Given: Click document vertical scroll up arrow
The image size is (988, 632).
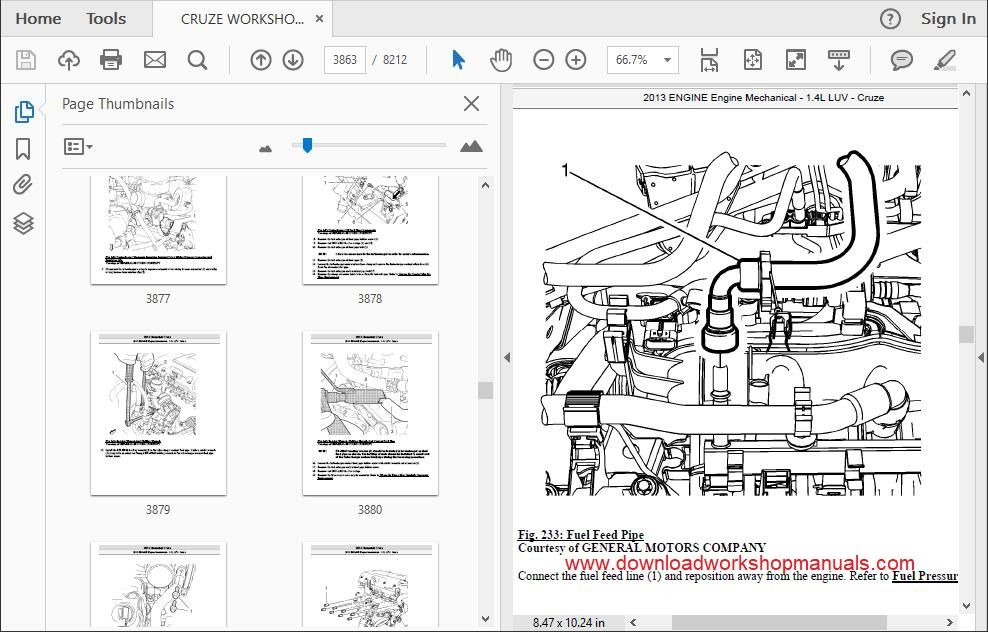Looking at the screenshot, I should pos(967,94).
